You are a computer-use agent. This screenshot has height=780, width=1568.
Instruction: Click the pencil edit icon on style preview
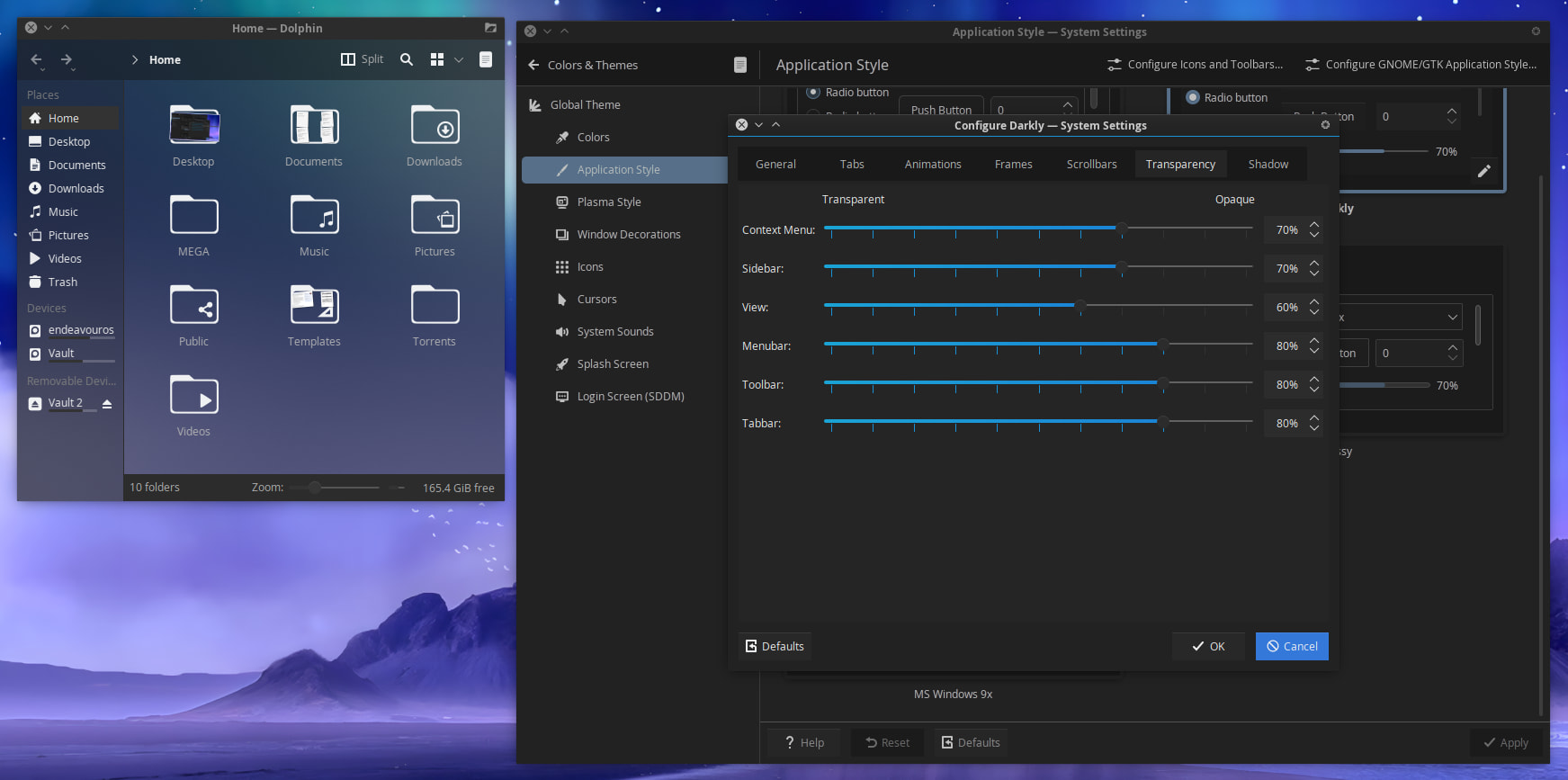[1483, 171]
